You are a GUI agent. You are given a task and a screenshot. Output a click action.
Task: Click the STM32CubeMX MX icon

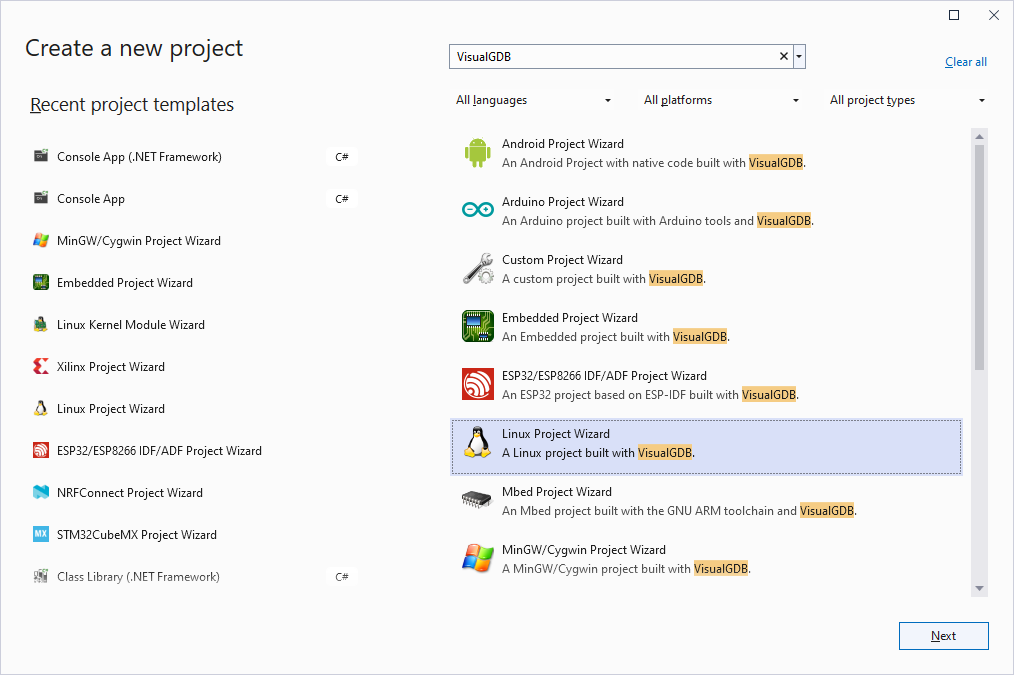[x=41, y=534]
